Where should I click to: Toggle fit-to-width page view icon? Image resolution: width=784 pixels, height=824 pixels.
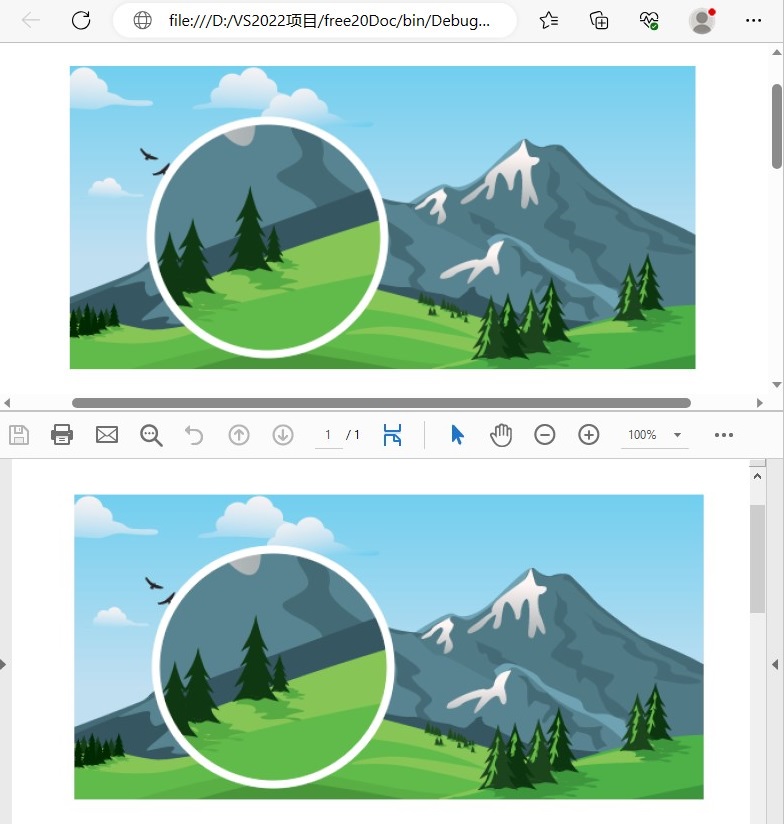tap(392, 435)
